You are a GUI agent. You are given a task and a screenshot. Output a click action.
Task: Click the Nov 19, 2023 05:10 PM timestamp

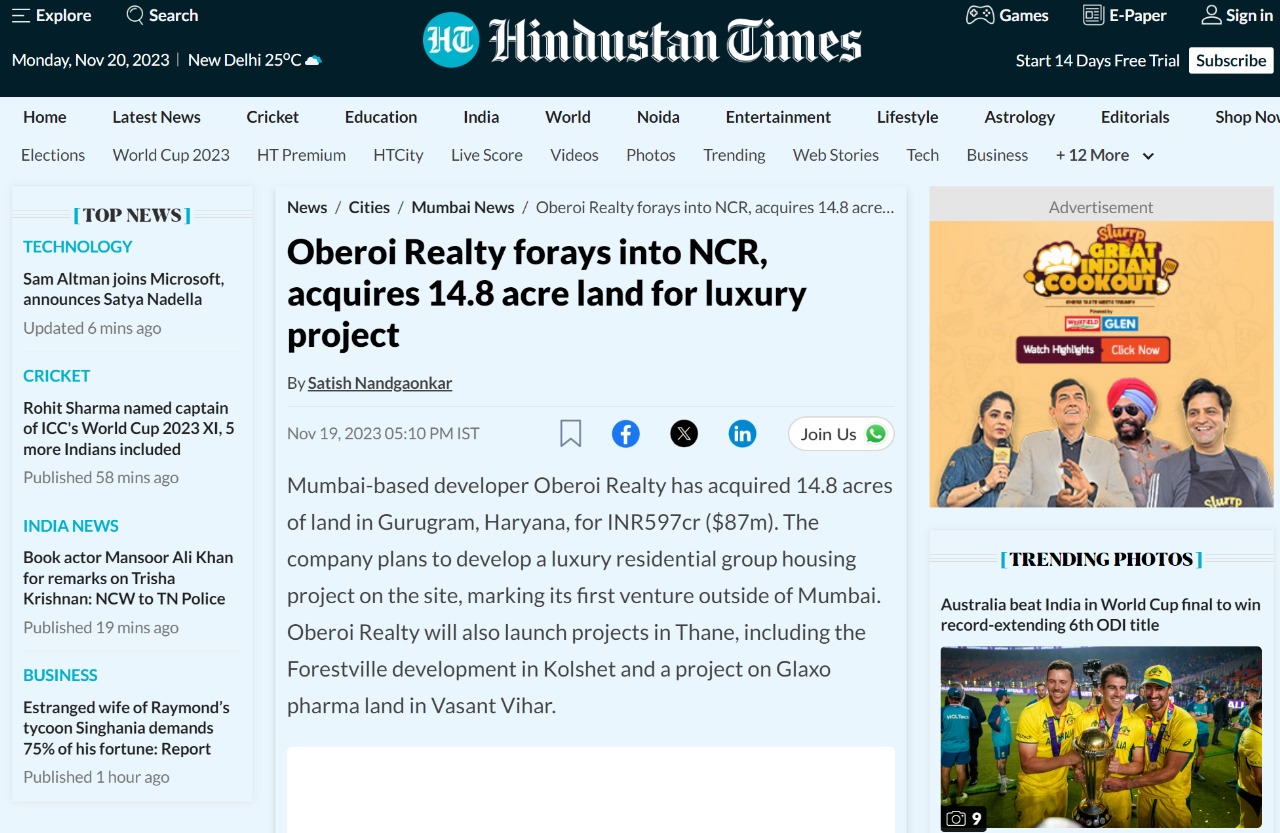pos(383,433)
